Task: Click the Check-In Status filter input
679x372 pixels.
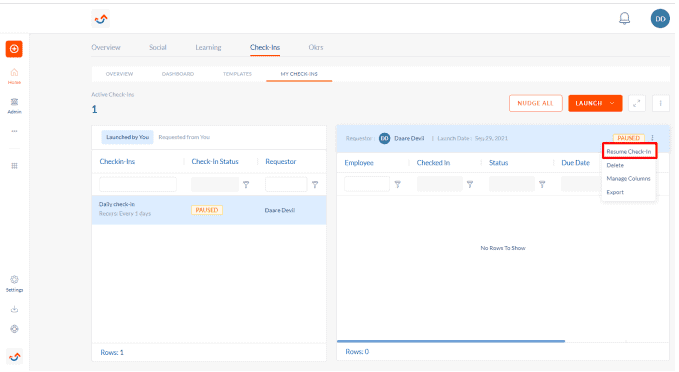Action: point(215,184)
